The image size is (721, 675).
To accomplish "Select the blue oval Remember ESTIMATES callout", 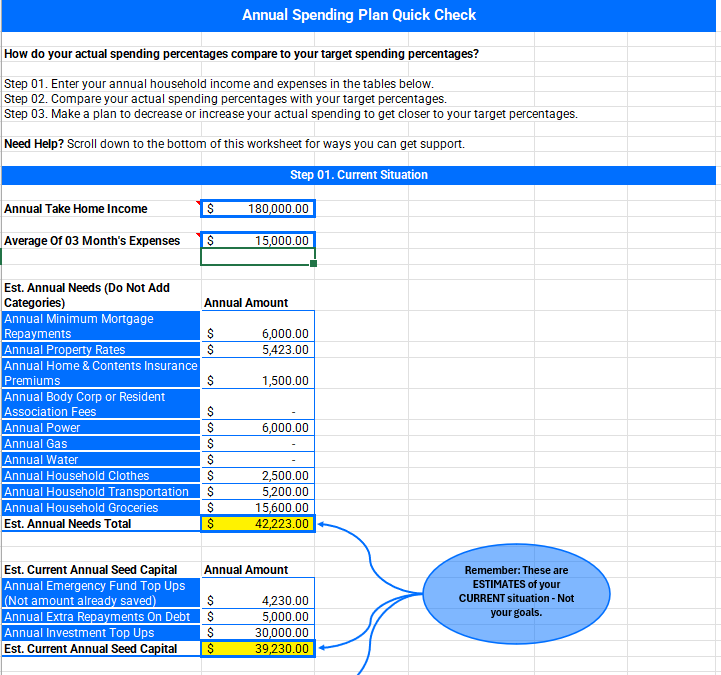I will coord(516,591).
